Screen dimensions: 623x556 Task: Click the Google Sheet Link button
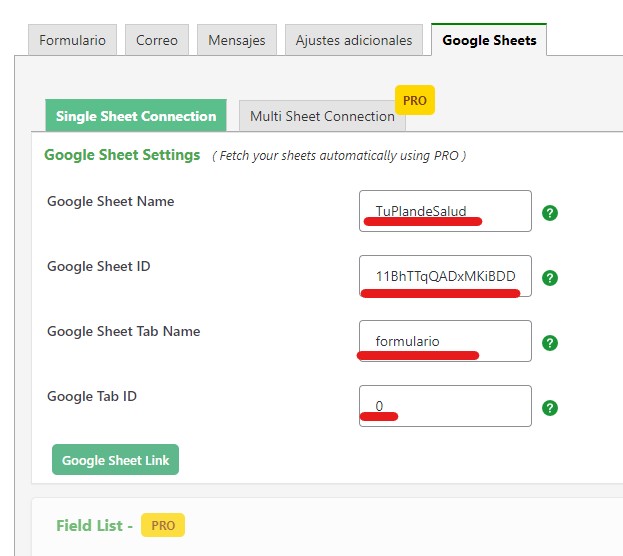click(115, 459)
